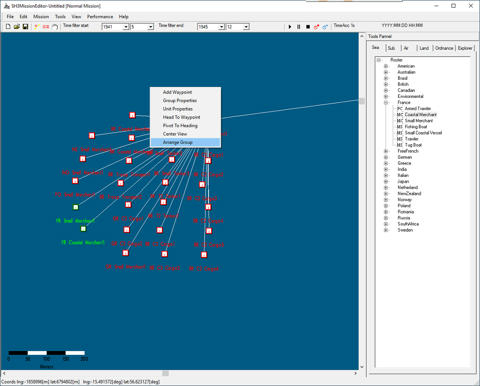Image resolution: width=480 pixels, height=386 pixels.
Task: Open the time filter start month dropdown
Action: pyautogui.click(x=151, y=27)
